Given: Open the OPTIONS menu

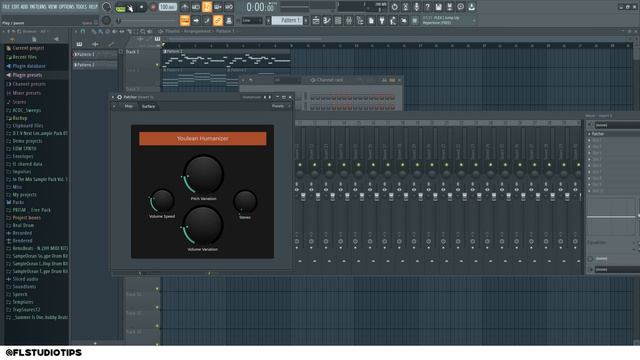Looking at the screenshot, I should point(67,7).
